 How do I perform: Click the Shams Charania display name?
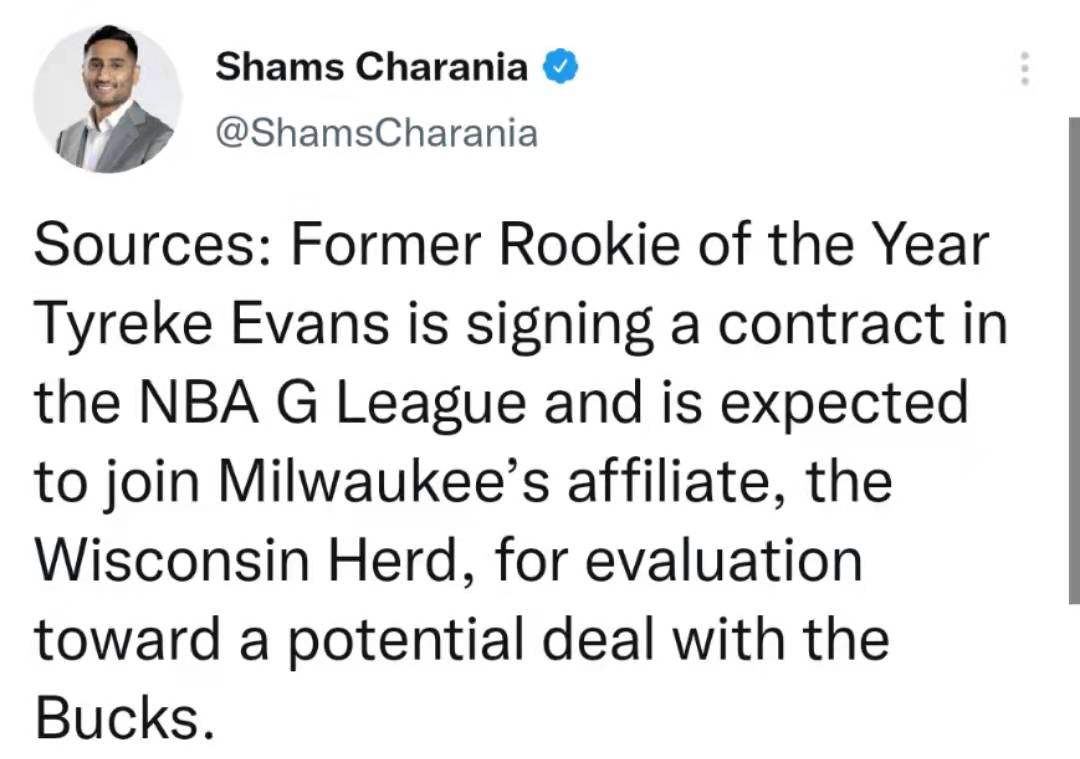[x=371, y=67]
